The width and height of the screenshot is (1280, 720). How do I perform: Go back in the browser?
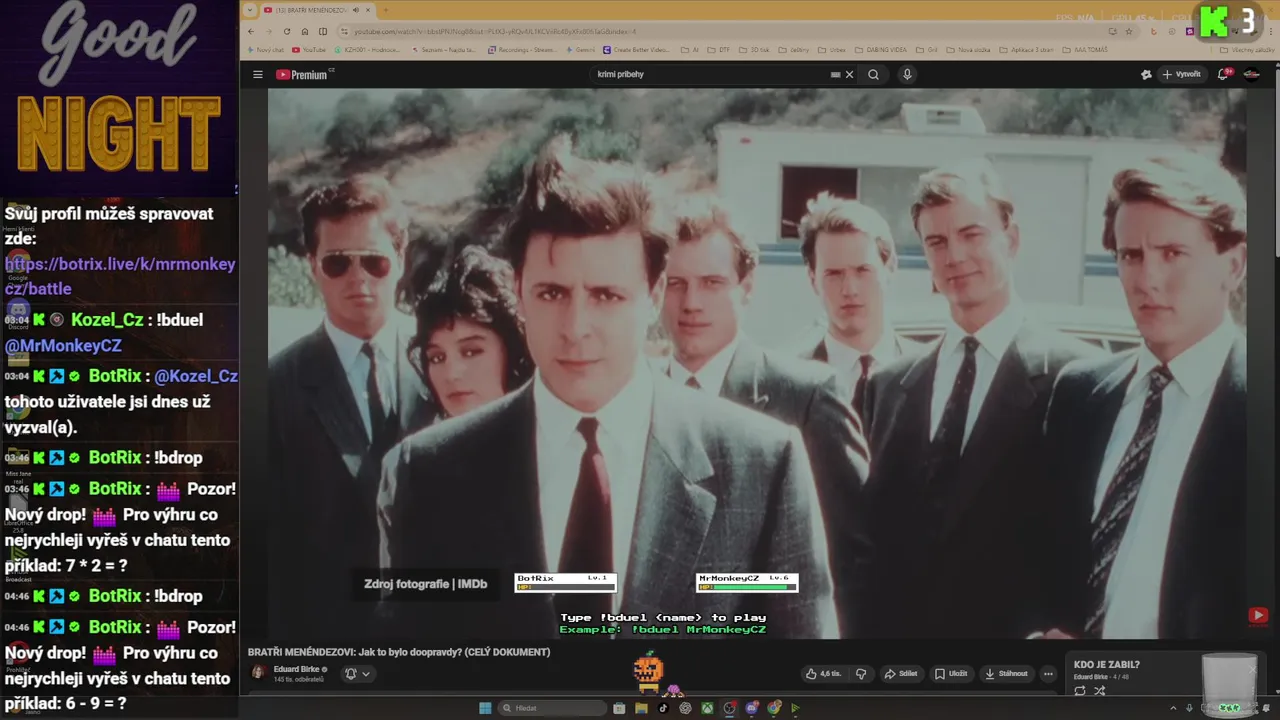[x=251, y=31]
